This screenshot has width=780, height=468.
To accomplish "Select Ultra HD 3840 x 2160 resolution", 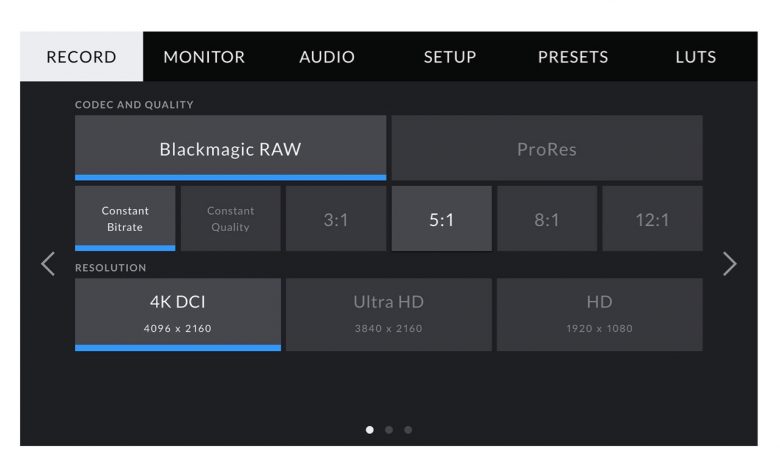I will [x=389, y=315].
